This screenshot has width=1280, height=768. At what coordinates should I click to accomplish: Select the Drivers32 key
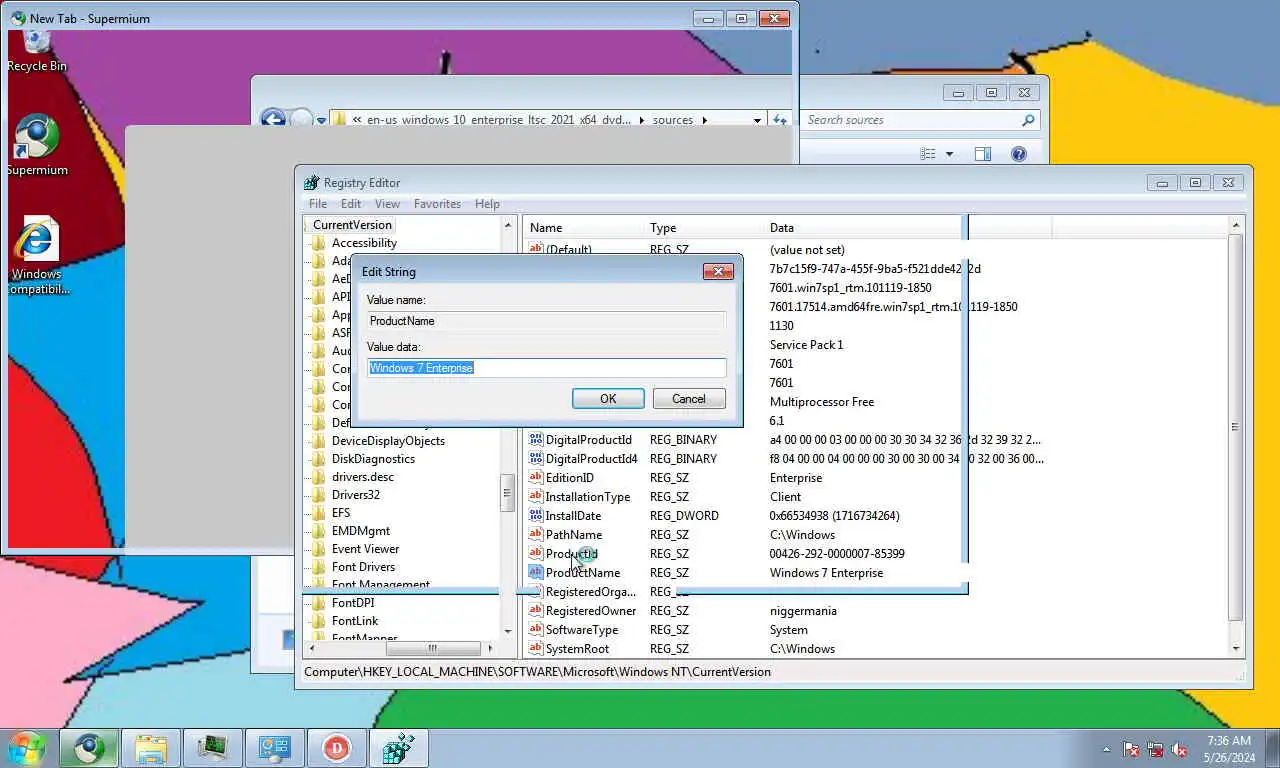click(355, 495)
